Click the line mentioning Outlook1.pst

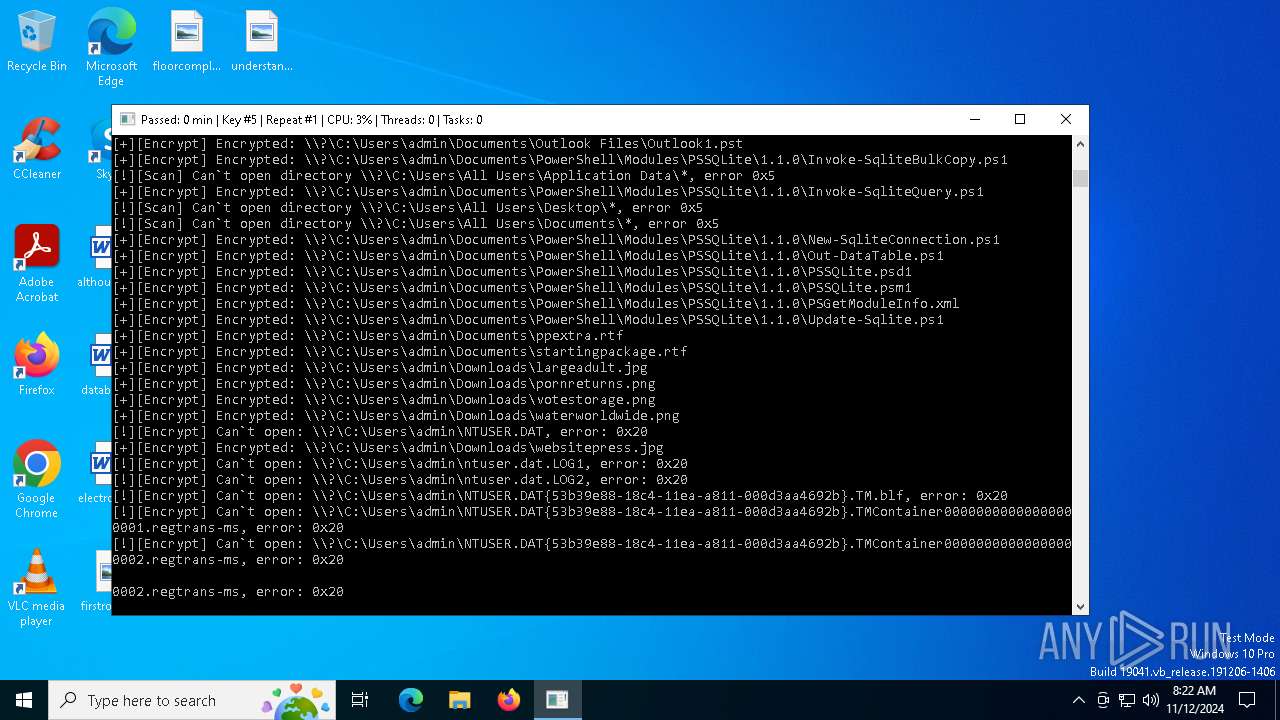(x=428, y=144)
